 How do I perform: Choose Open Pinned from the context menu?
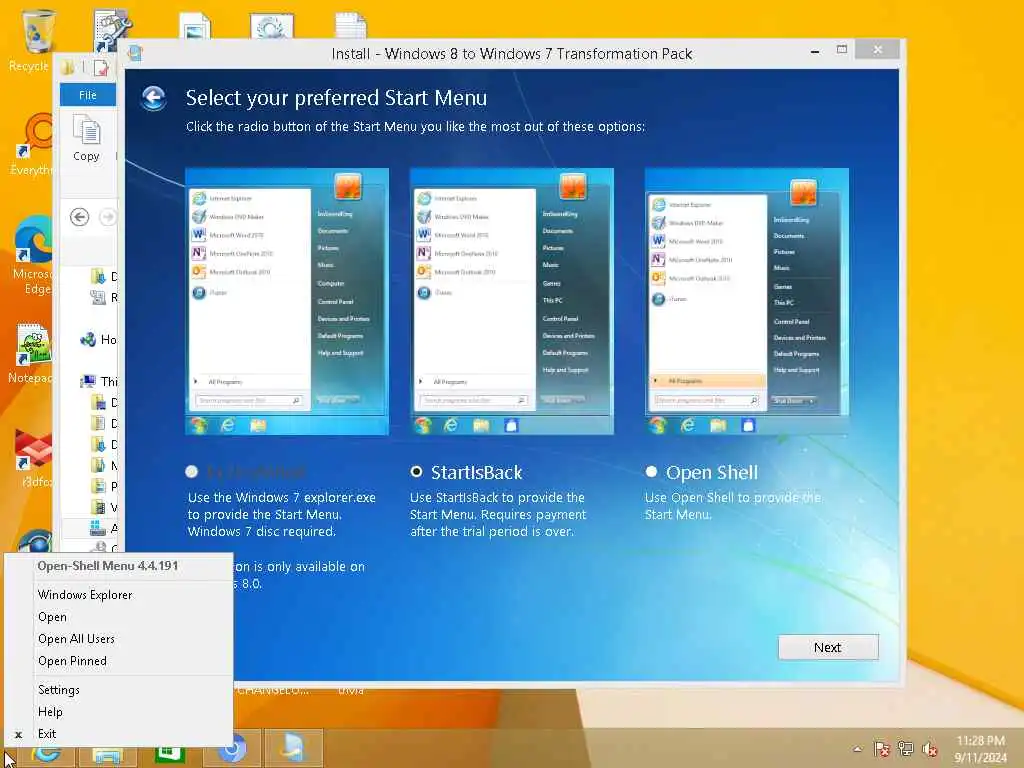(x=72, y=661)
